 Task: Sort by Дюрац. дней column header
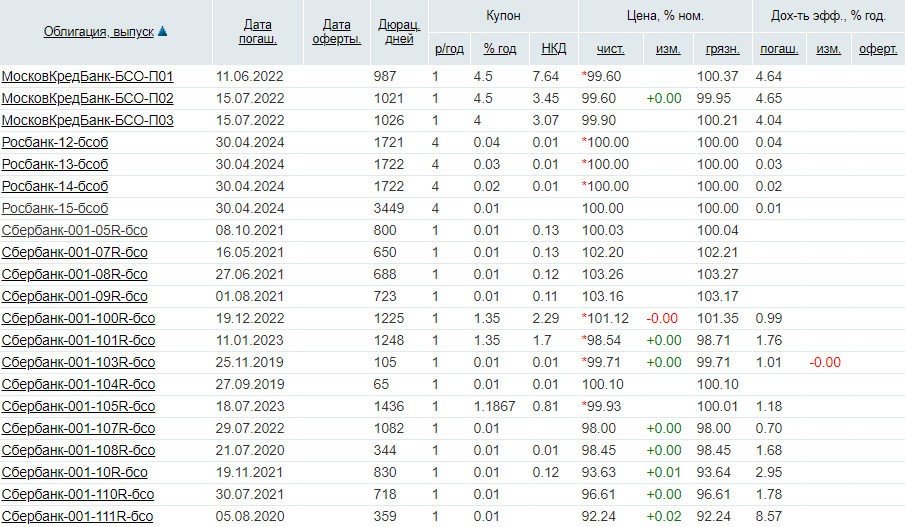398,32
